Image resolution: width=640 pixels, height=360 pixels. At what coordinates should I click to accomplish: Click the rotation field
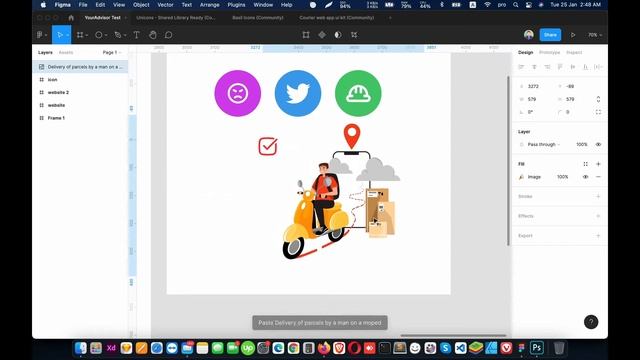531,112
